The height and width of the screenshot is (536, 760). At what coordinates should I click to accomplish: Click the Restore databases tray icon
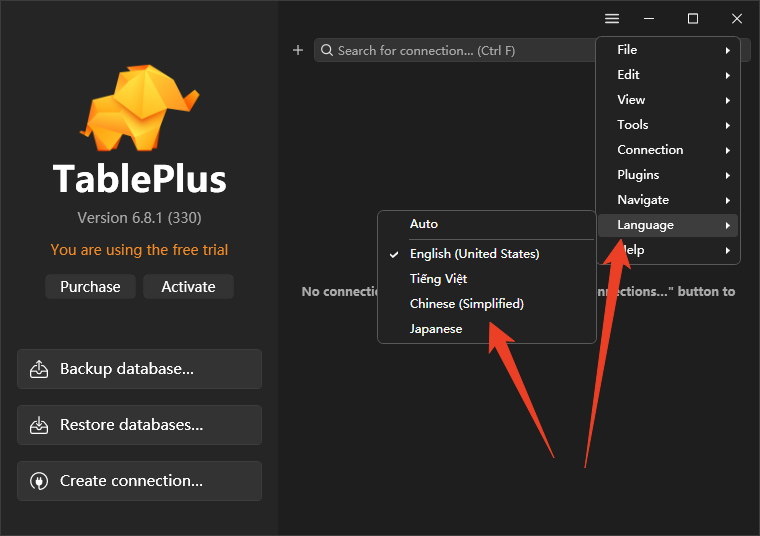tap(39, 425)
